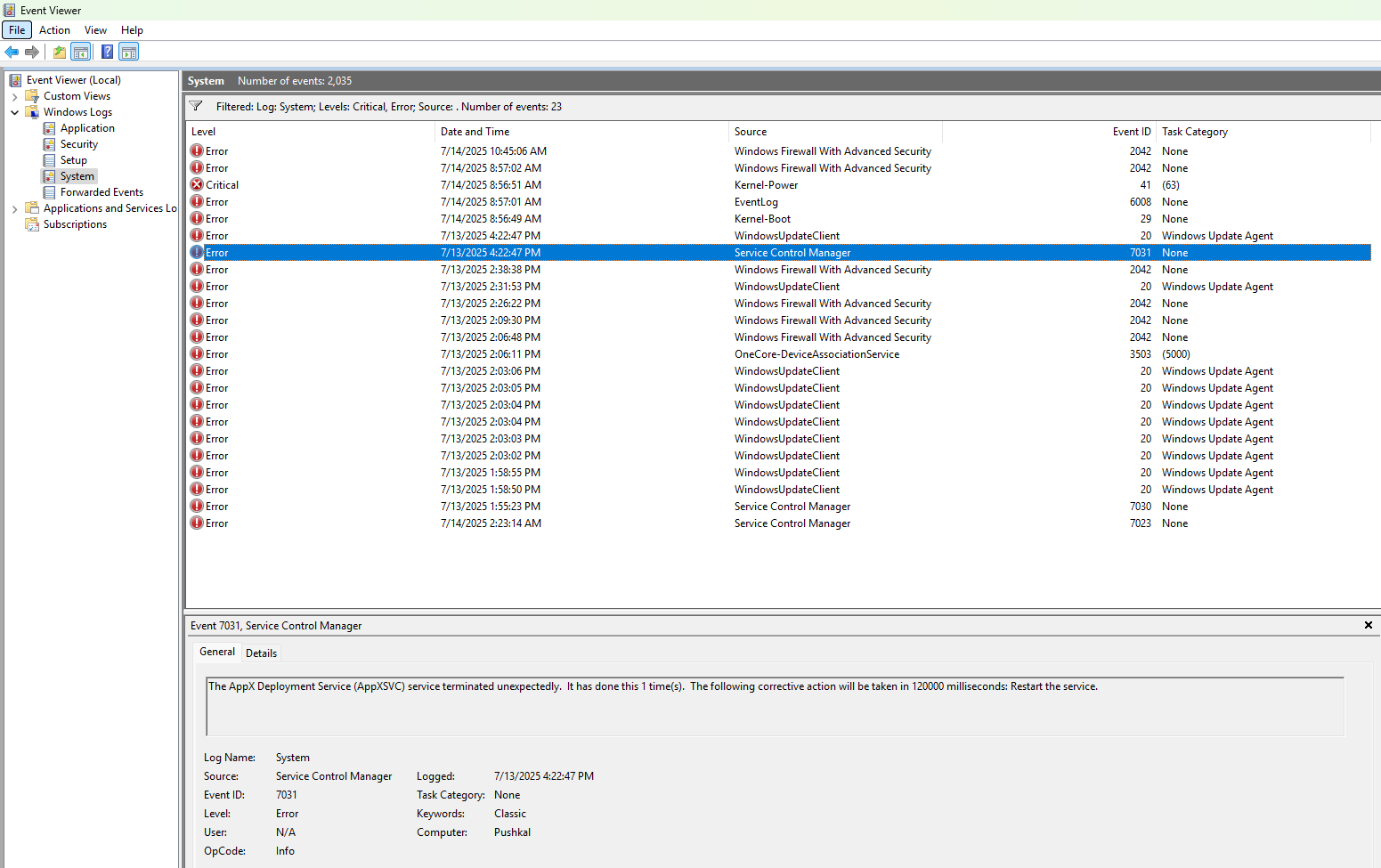Image resolution: width=1381 pixels, height=868 pixels.
Task: Switch to the Details tab
Action: pyautogui.click(x=261, y=653)
